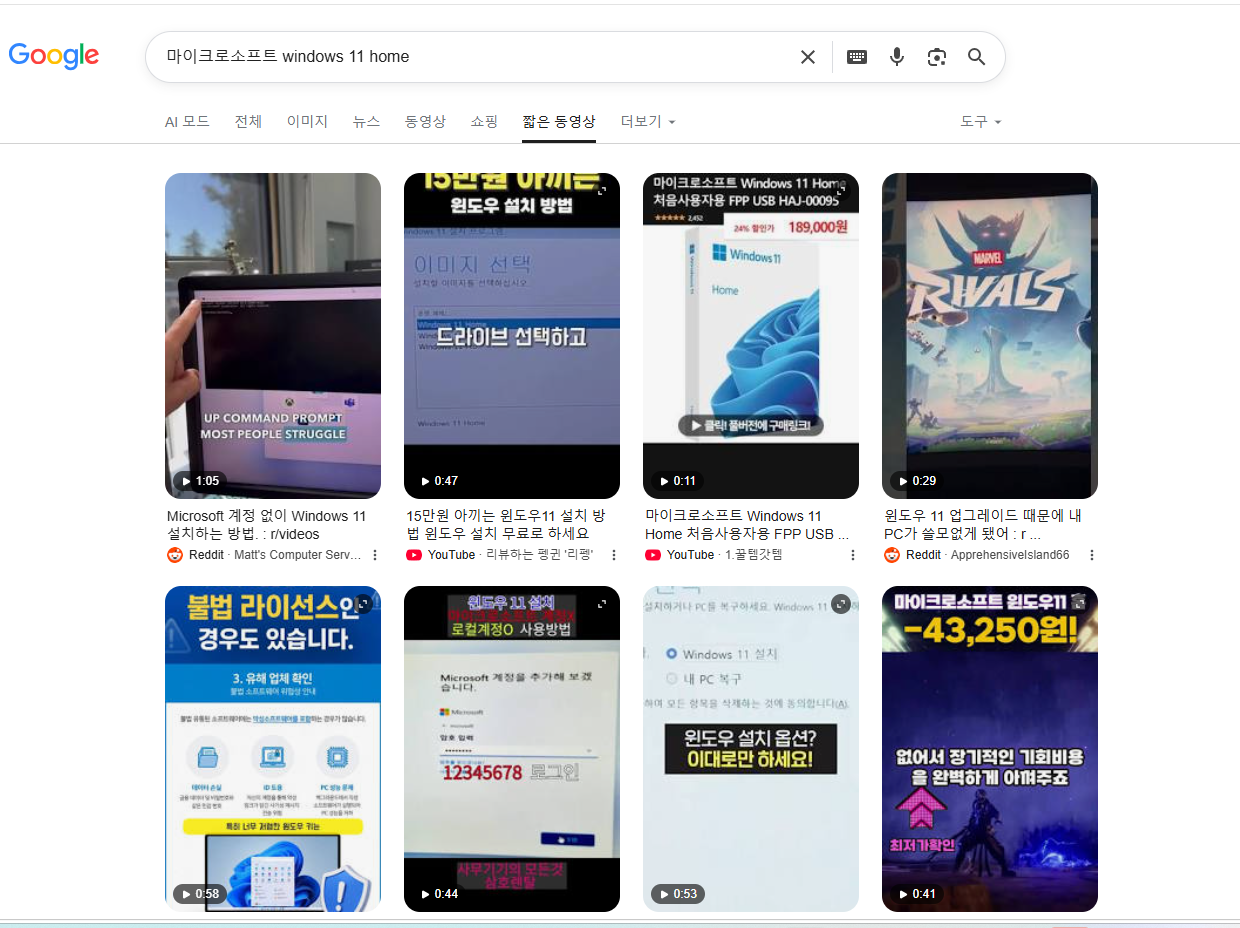Play the 0:11 Windows 11 Home box thumbnail
Image resolution: width=1240 pixels, height=928 pixels.
click(751, 336)
